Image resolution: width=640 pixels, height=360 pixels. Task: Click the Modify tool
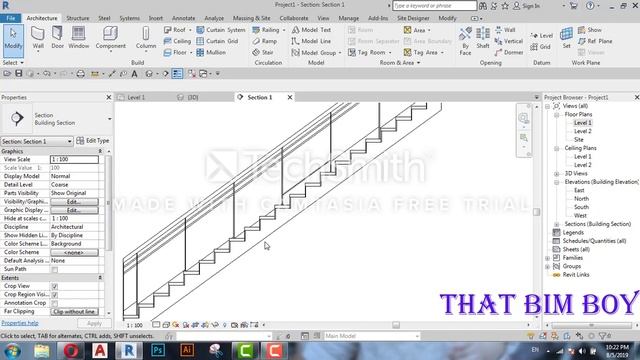click(x=13, y=40)
